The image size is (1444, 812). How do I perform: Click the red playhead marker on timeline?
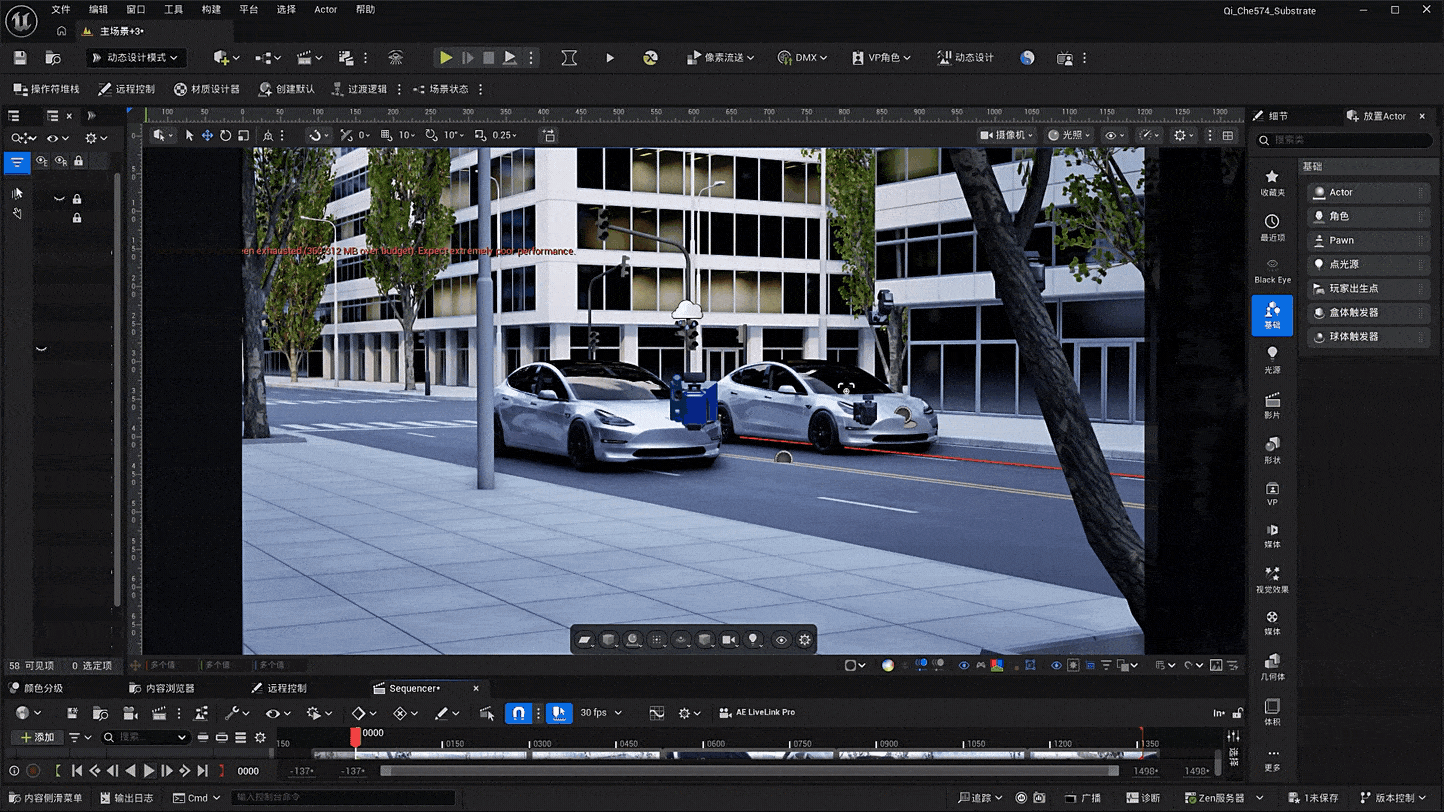tap(355, 736)
